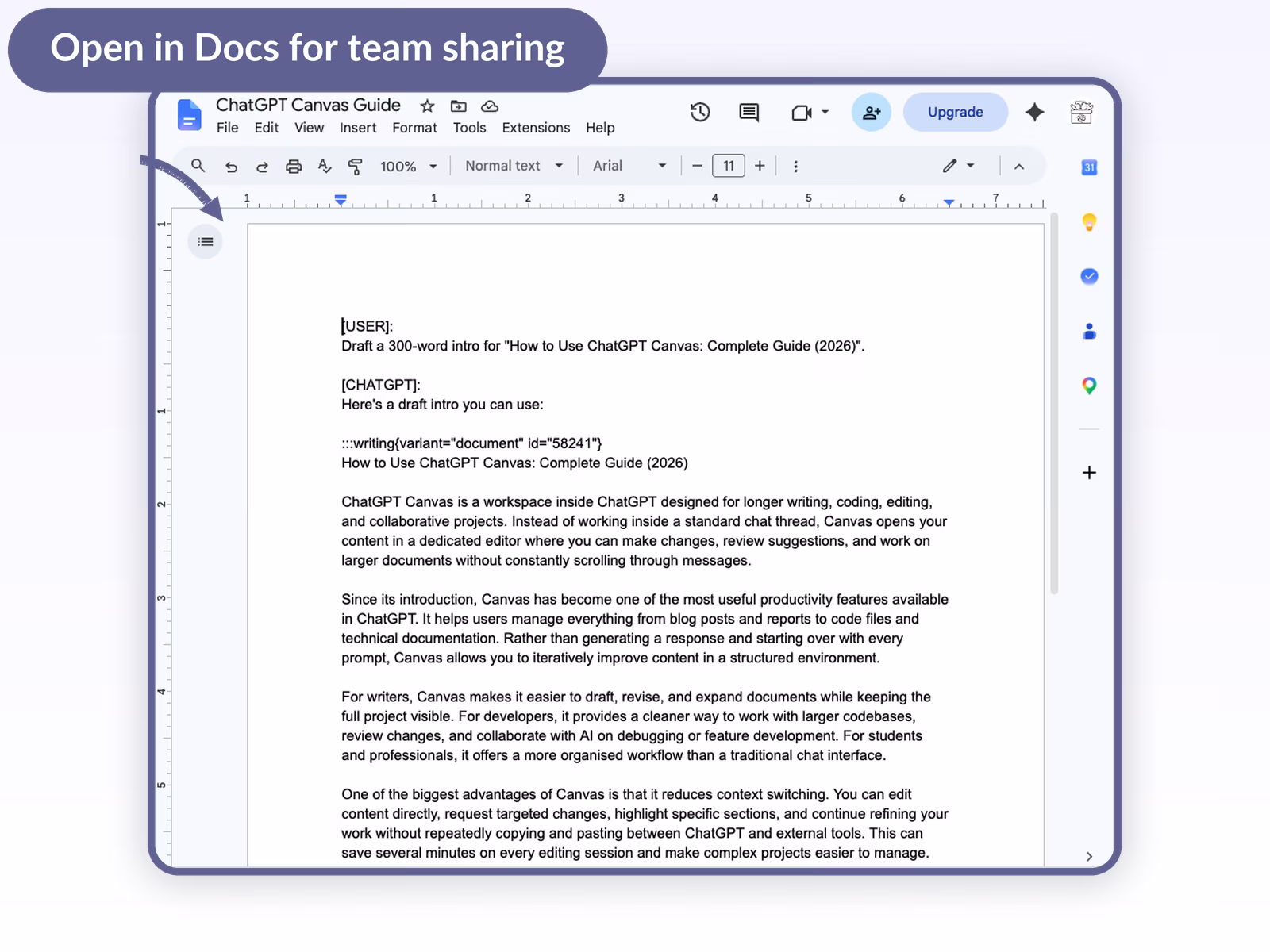
Task: Open the Normal text style dropdown
Action: pos(514,166)
